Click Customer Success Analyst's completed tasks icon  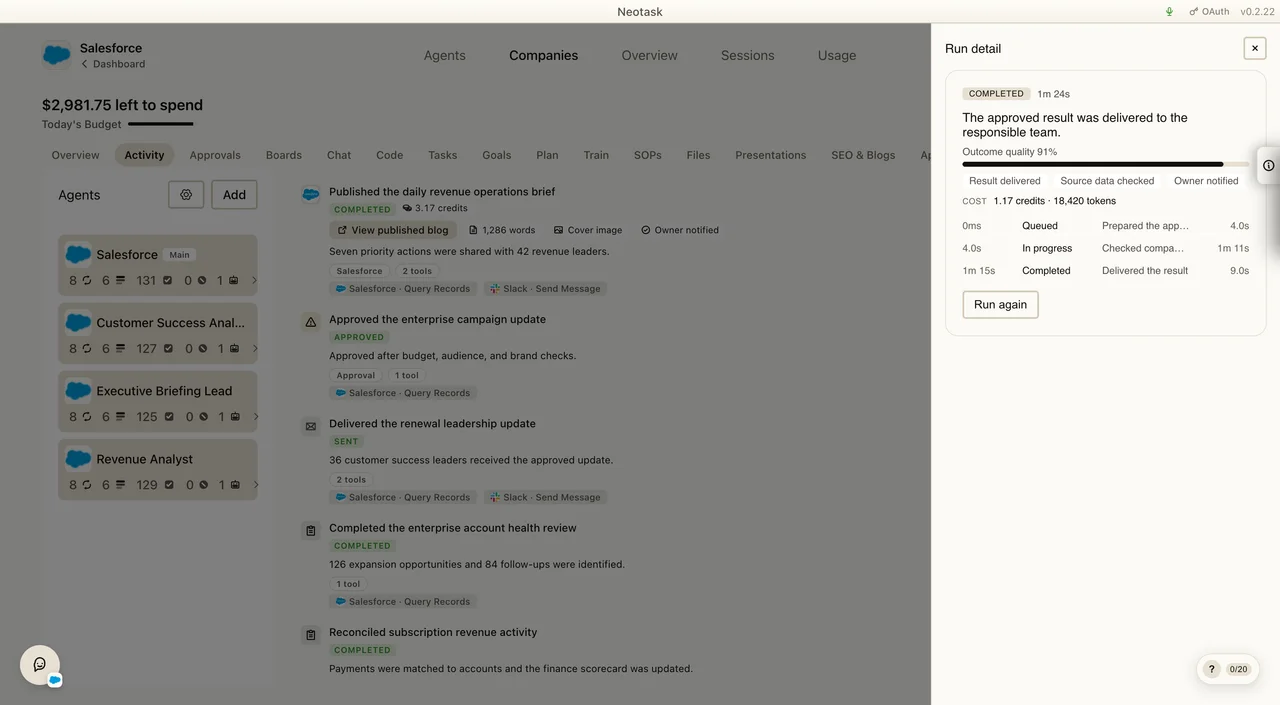point(168,349)
